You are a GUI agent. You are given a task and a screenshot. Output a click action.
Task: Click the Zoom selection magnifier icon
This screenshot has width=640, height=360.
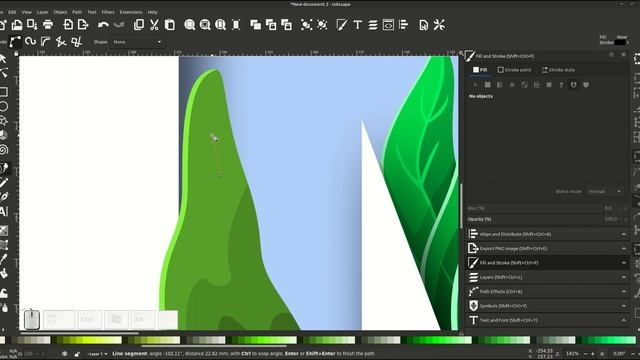tap(189, 24)
